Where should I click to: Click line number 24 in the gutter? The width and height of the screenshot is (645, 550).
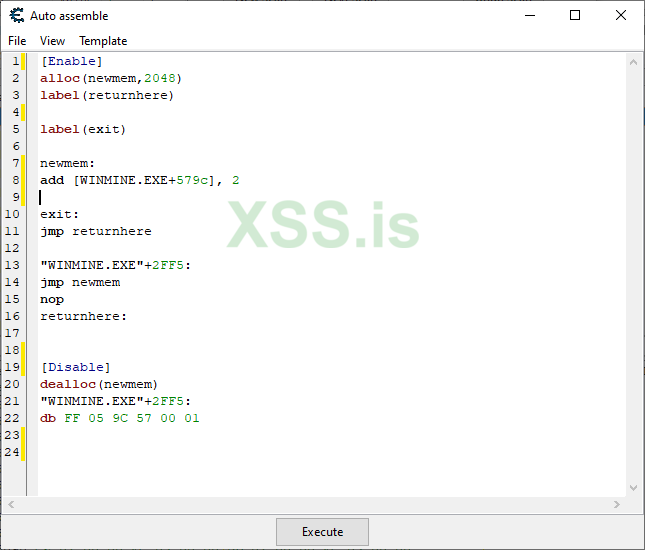click(12, 452)
